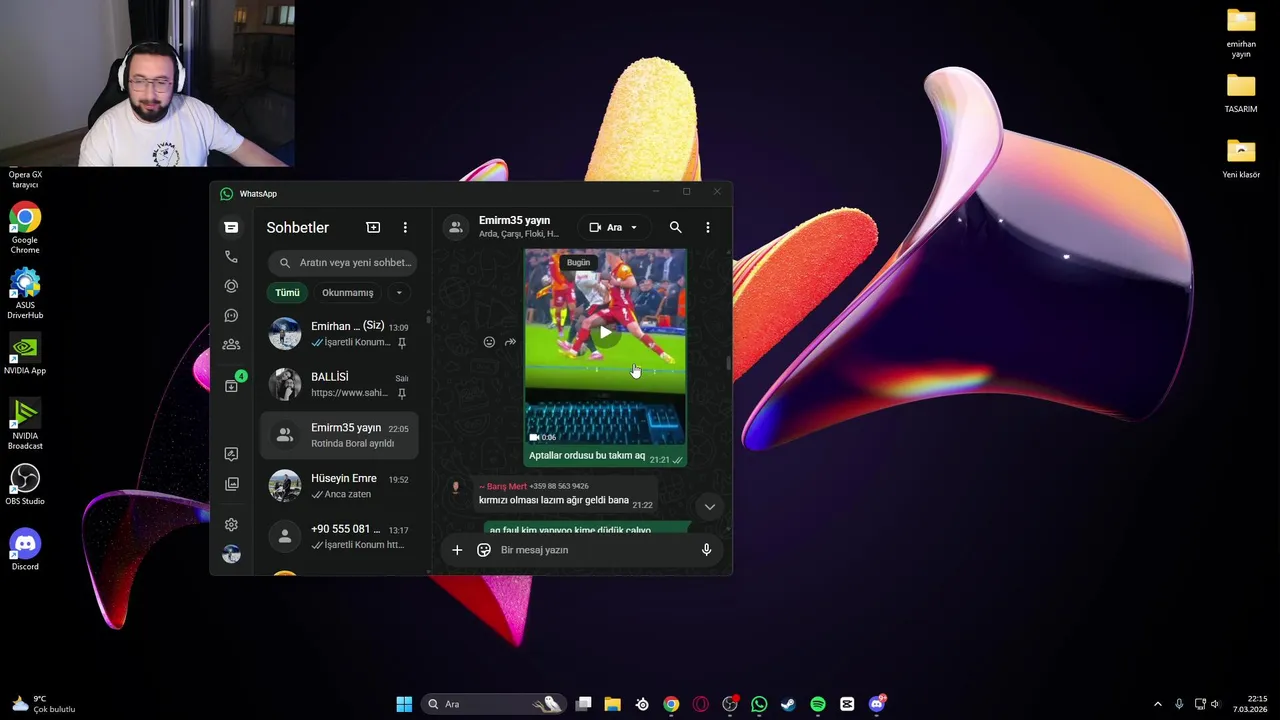Click the search or new chat field
This screenshot has width=1280, height=720.
pos(342,262)
